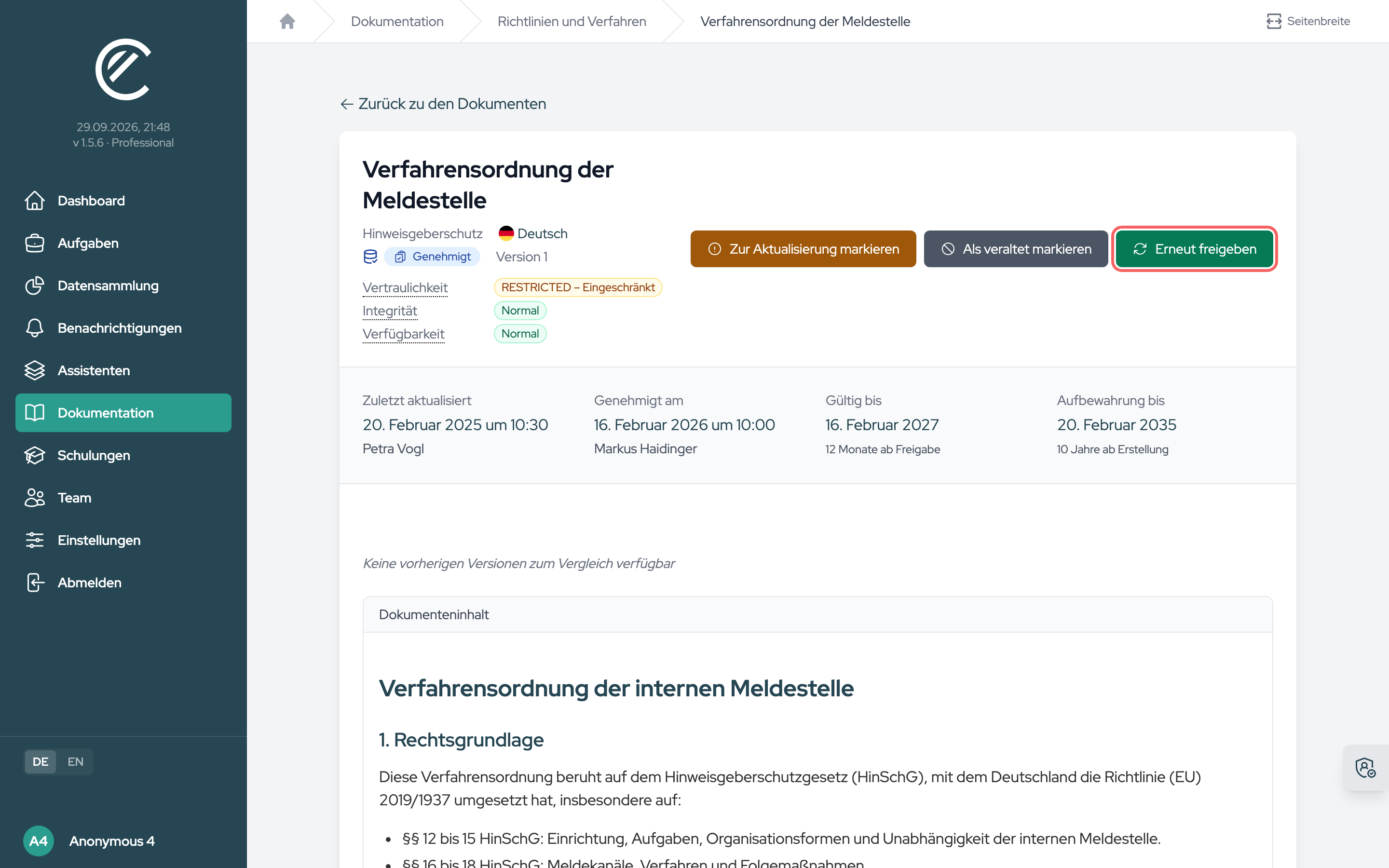This screenshot has height=868, width=1389.
Task: Click the German flag icon
Action: [x=505, y=233]
